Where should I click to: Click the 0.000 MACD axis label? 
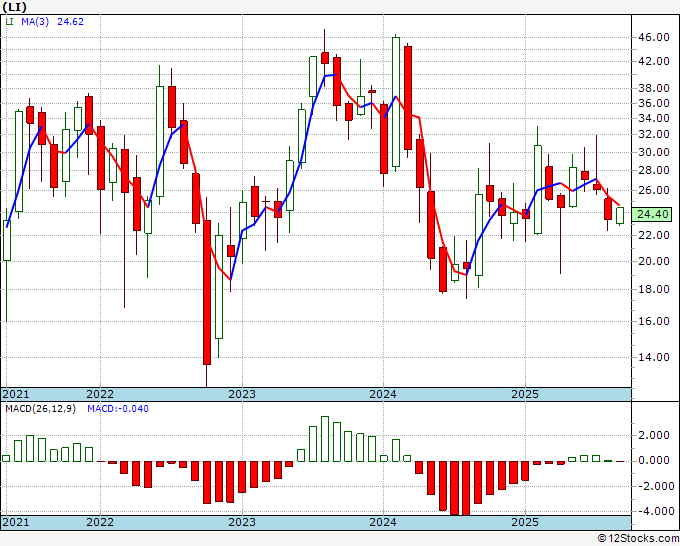click(653, 460)
